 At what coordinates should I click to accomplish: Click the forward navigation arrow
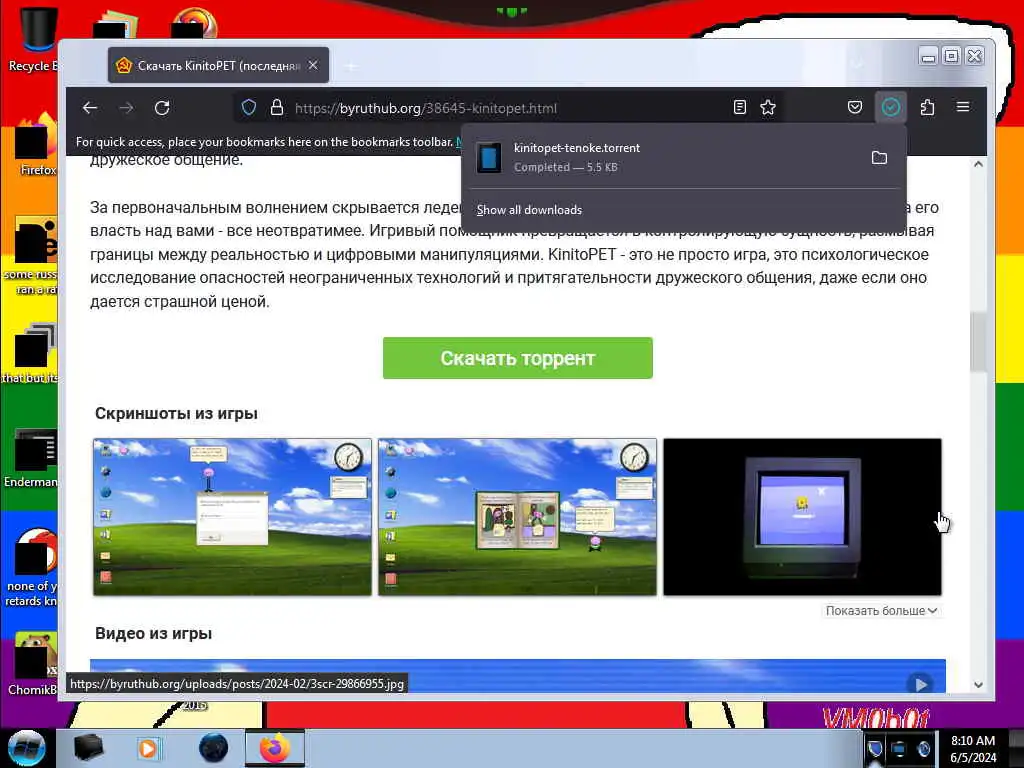coord(126,108)
